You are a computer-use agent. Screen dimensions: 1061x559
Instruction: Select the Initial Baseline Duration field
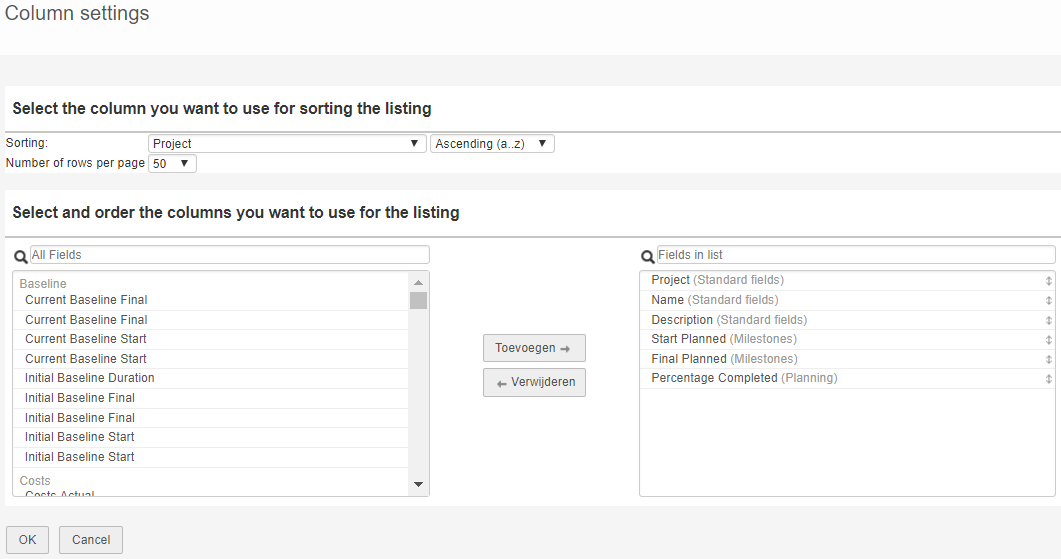[x=211, y=378]
